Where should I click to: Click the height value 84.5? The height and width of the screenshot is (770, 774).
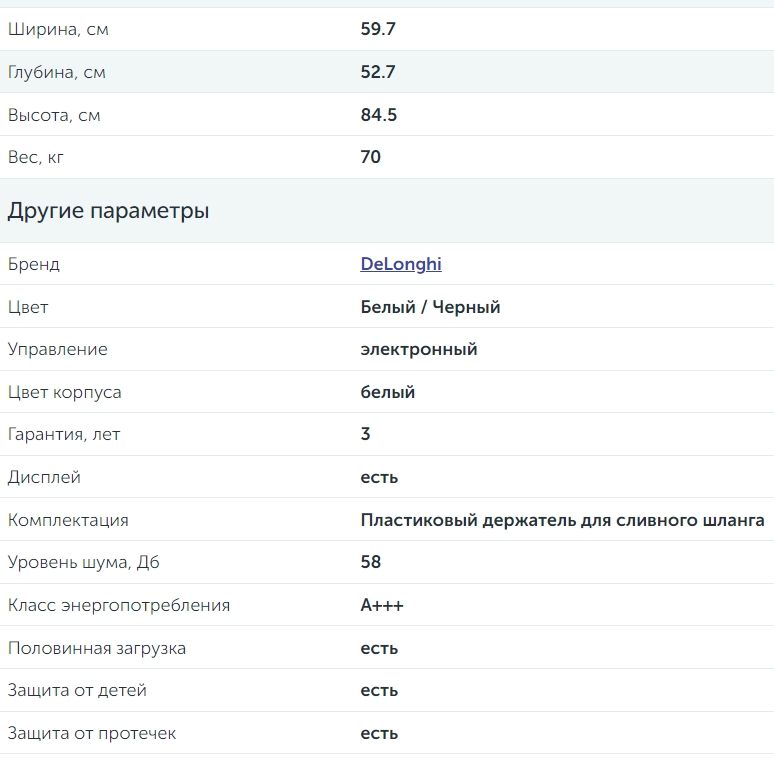tap(379, 115)
